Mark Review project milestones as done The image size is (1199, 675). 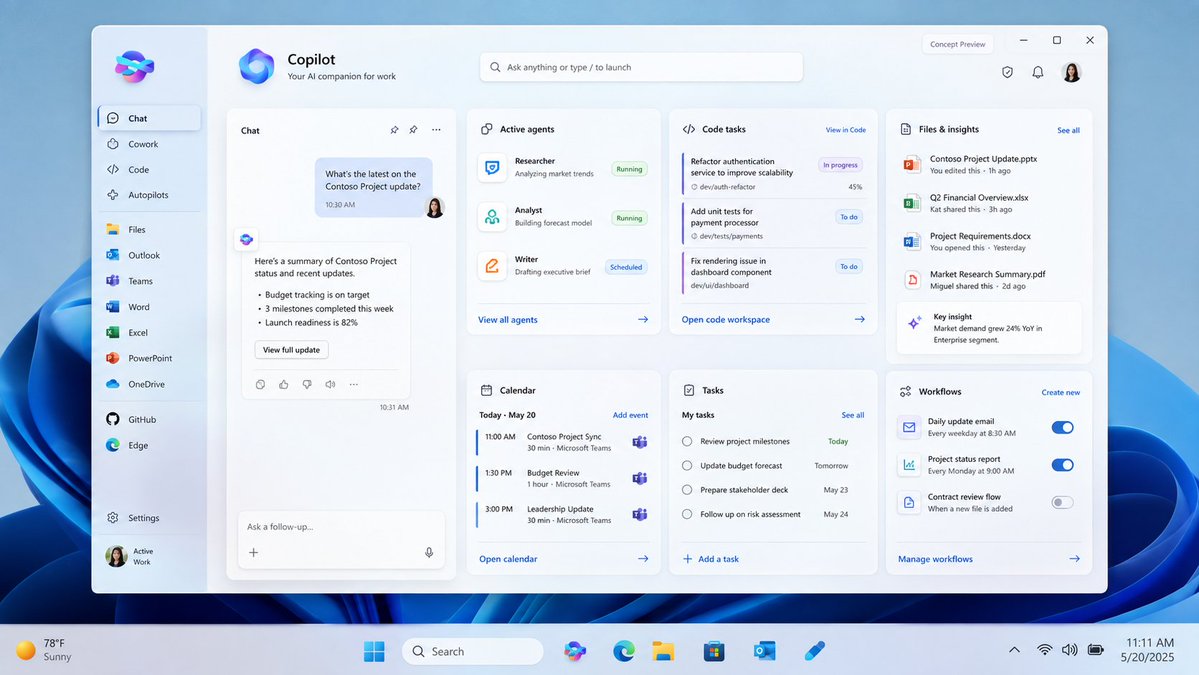pos(687,441)
